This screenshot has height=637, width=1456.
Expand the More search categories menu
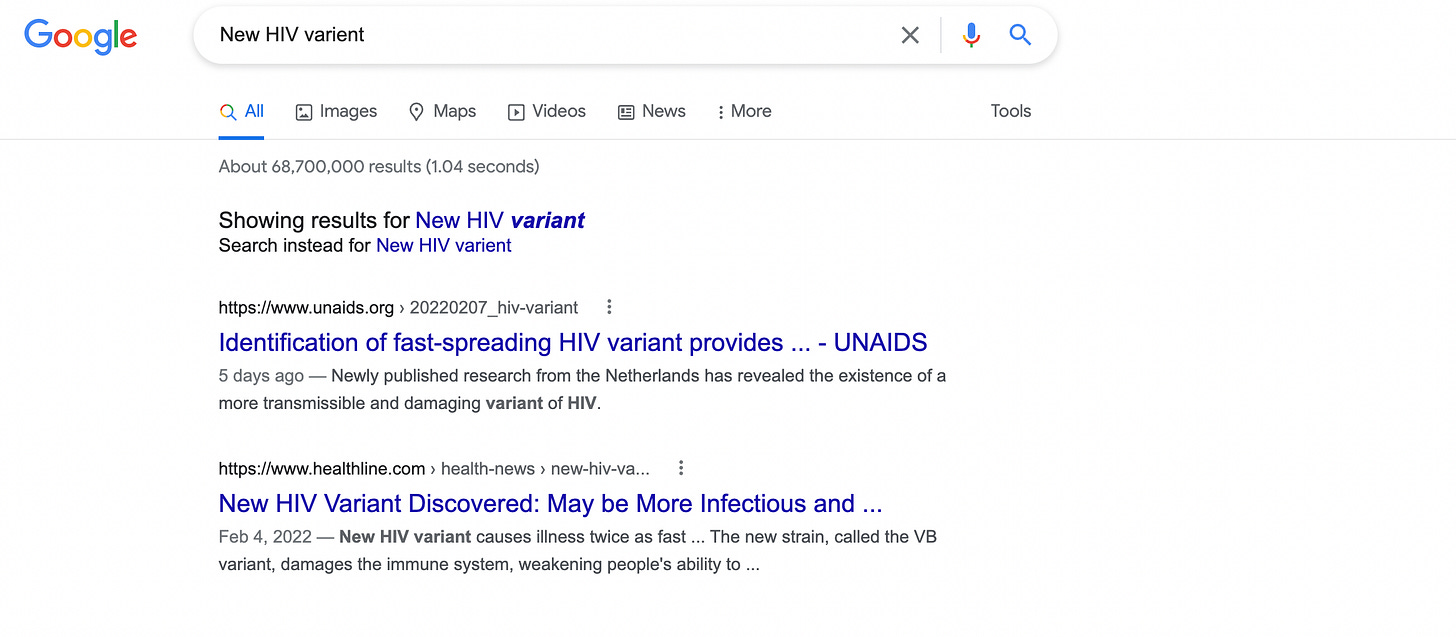pyautogui.click(x=744, y=111)
